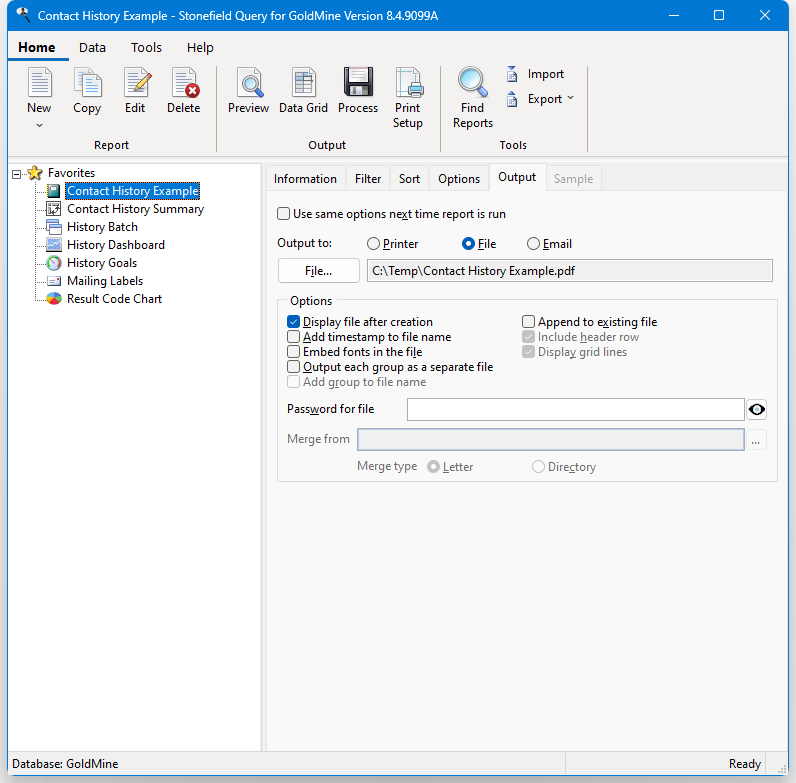Click the Delete report icon
This screenshot has height=783, width=796.
[184, 82]
